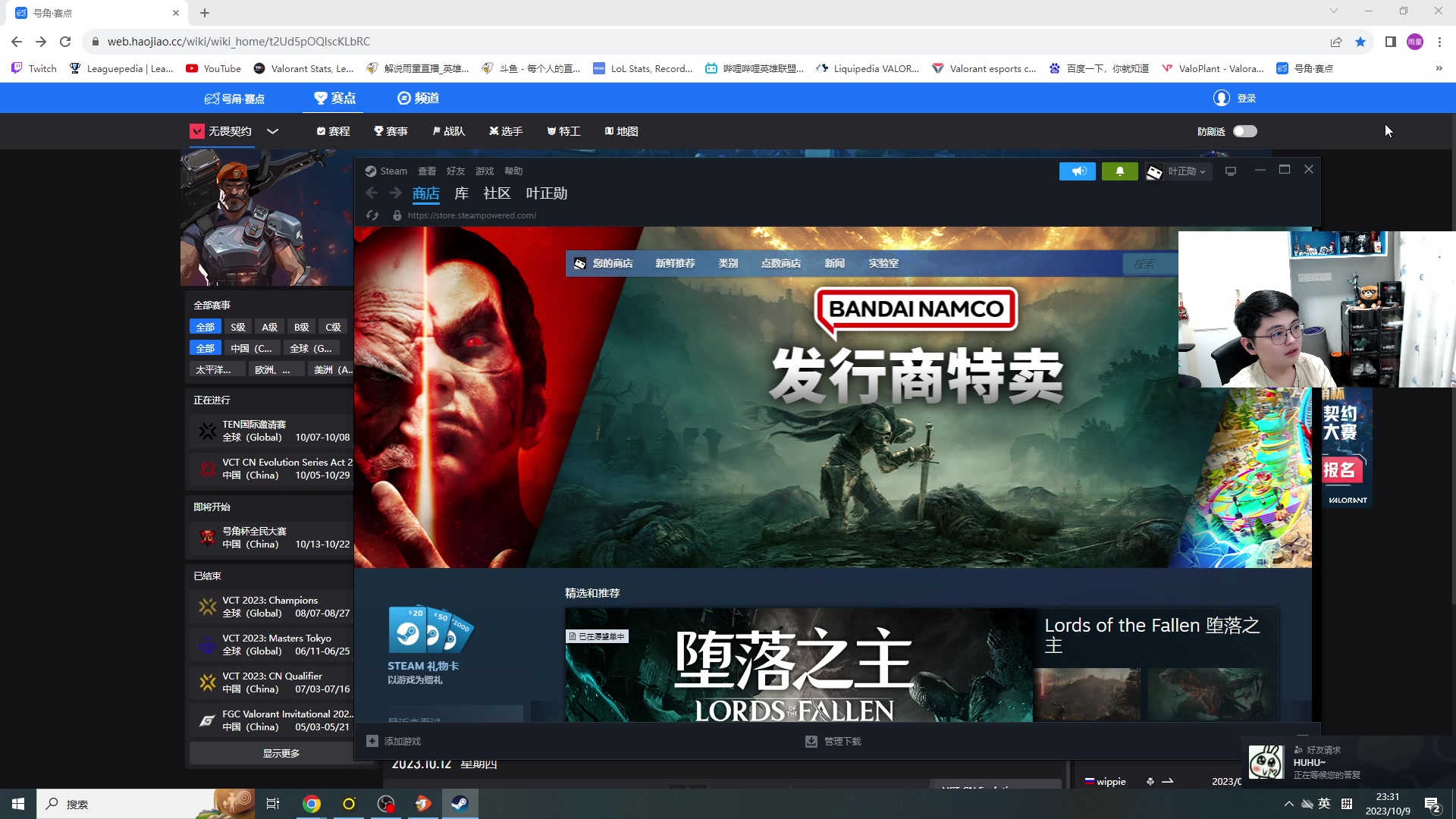Open Steam from the Windows taskbar

point(460,803)
